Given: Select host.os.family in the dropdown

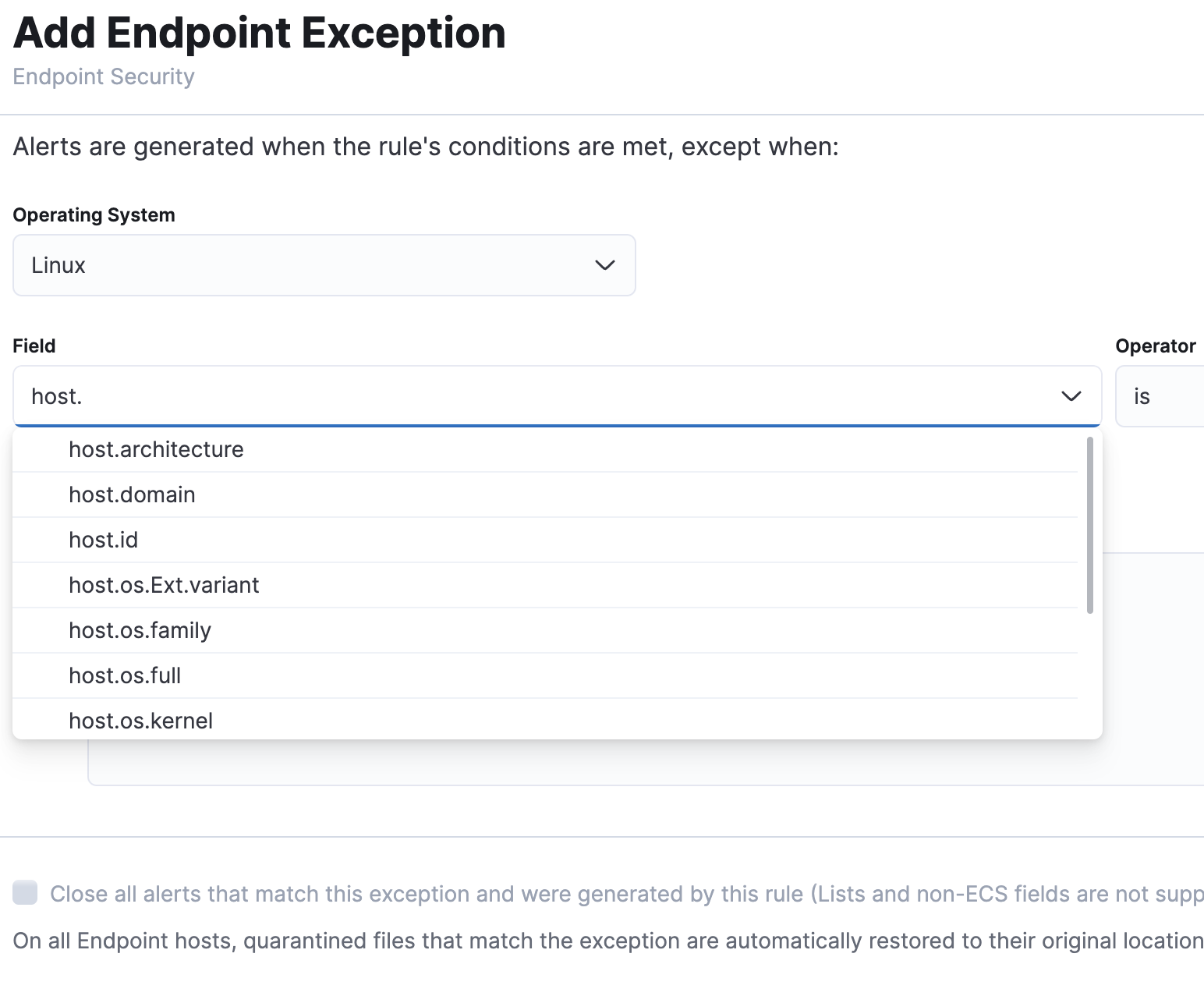Looking at the screenshot, I should pos(140,630).
